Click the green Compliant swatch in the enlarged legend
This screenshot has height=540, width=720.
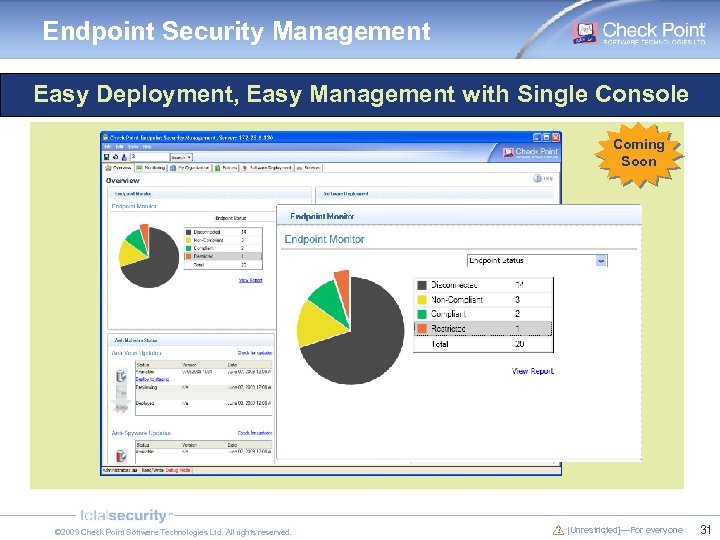pyautogui.click(x=422, y=314)
